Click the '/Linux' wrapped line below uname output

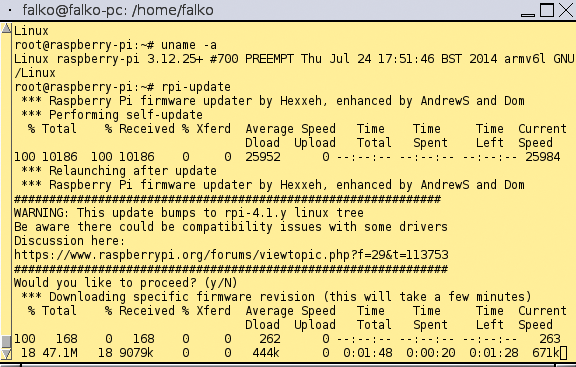35,73
